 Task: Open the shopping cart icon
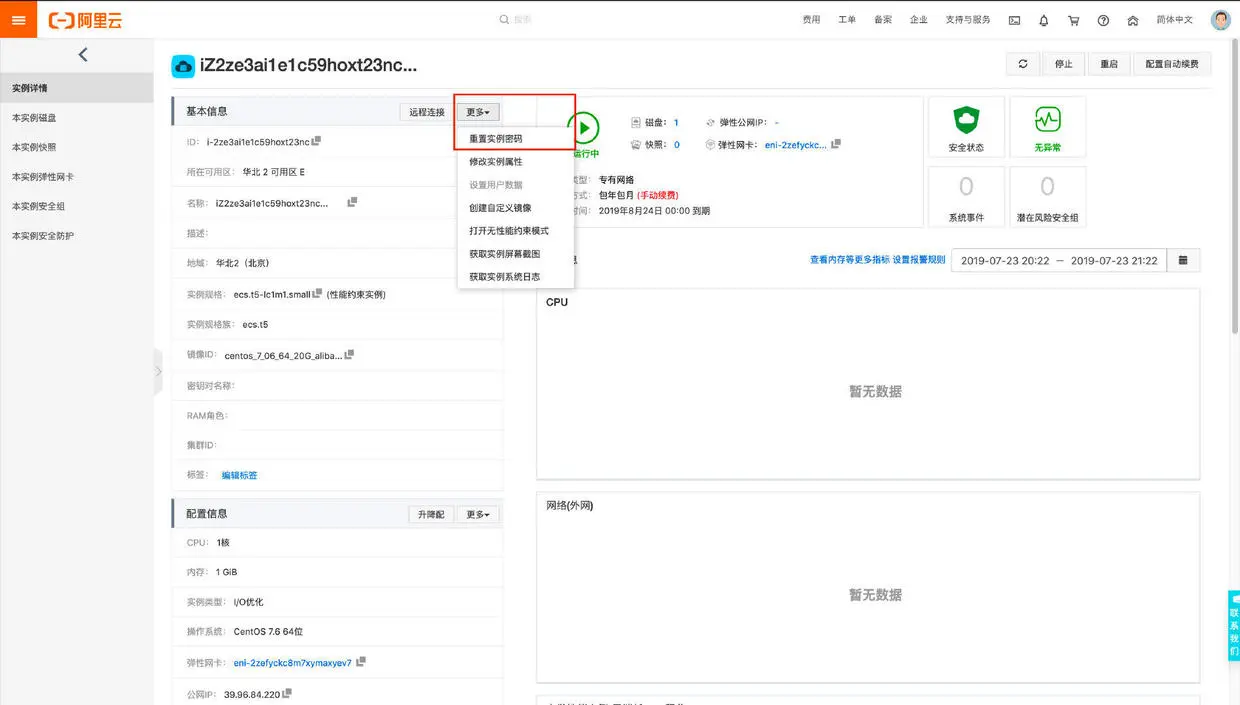(x=1073, y=20)
